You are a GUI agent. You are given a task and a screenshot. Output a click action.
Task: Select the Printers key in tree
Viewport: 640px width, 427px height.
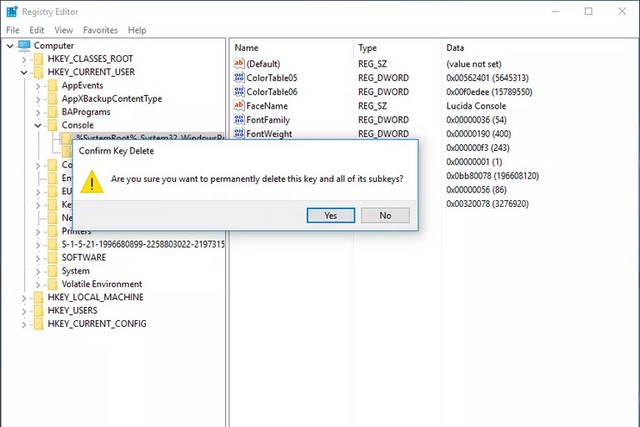click(x=76, y=231)
